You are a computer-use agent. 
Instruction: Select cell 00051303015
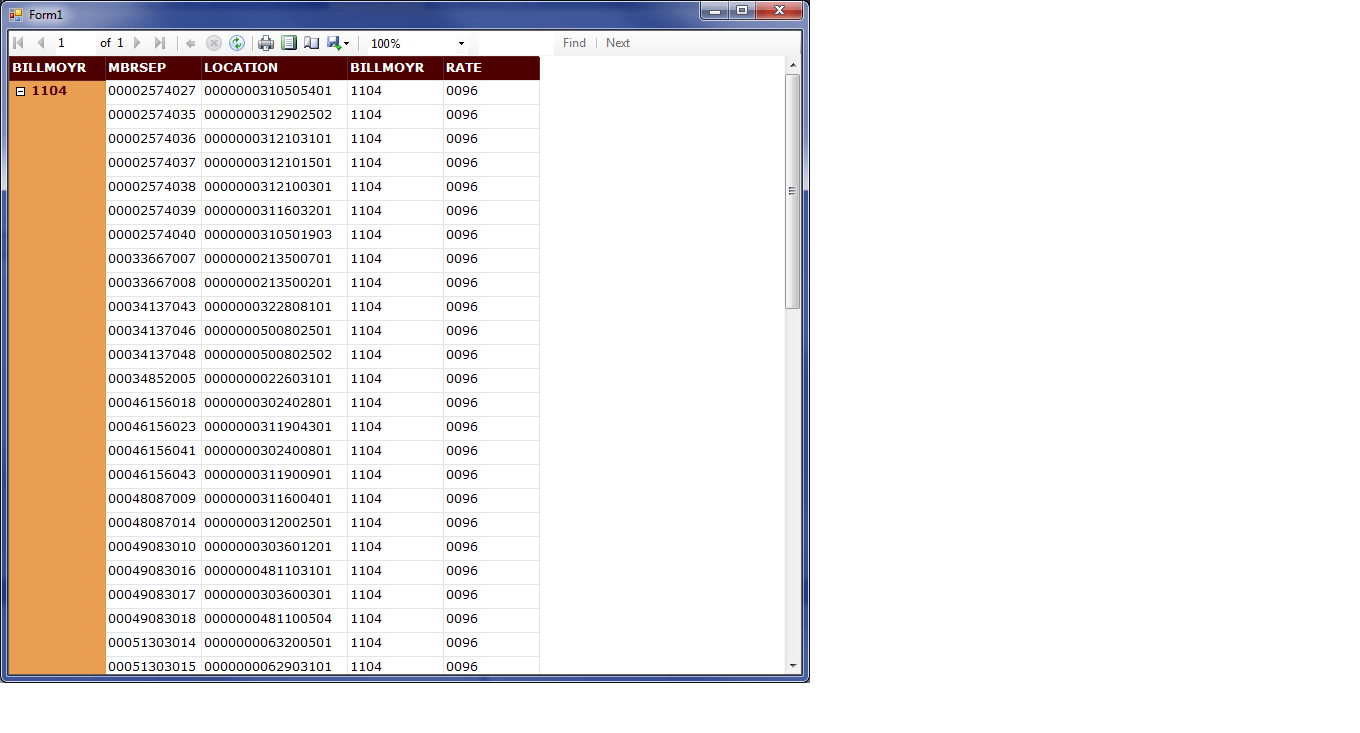pos(153,665)
